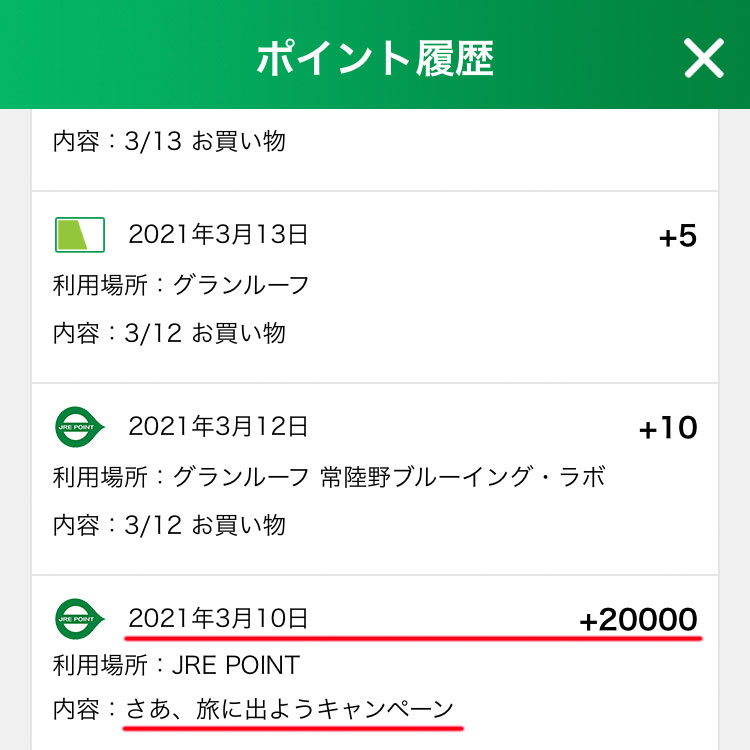Tap 利用場所:JRE POINT text
The image size is (750, 750).
point(176,665)
